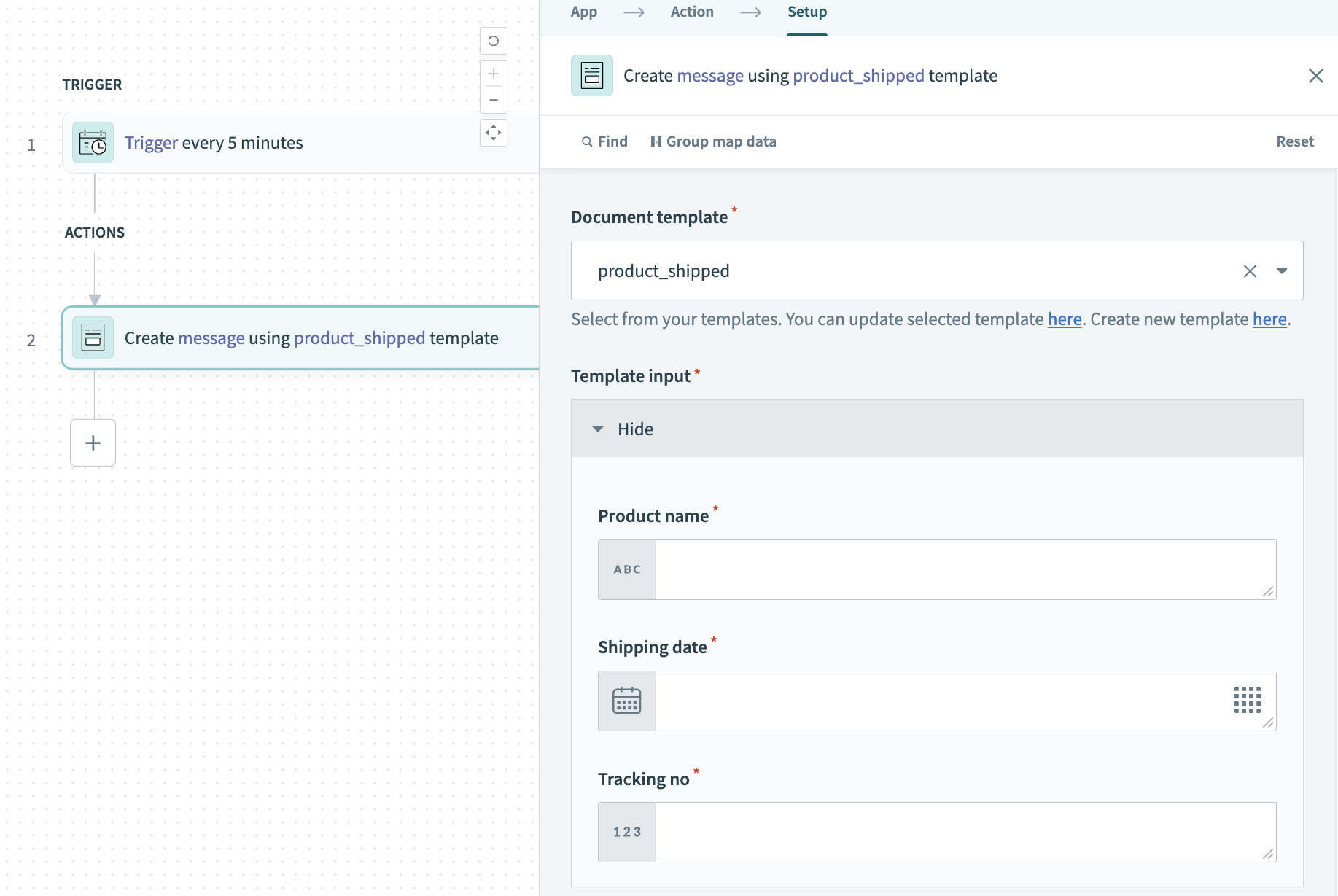This screenshot has height=896, width=1338.
Task: Open the Document template dropdown
Action: [x=1282, y=270]
